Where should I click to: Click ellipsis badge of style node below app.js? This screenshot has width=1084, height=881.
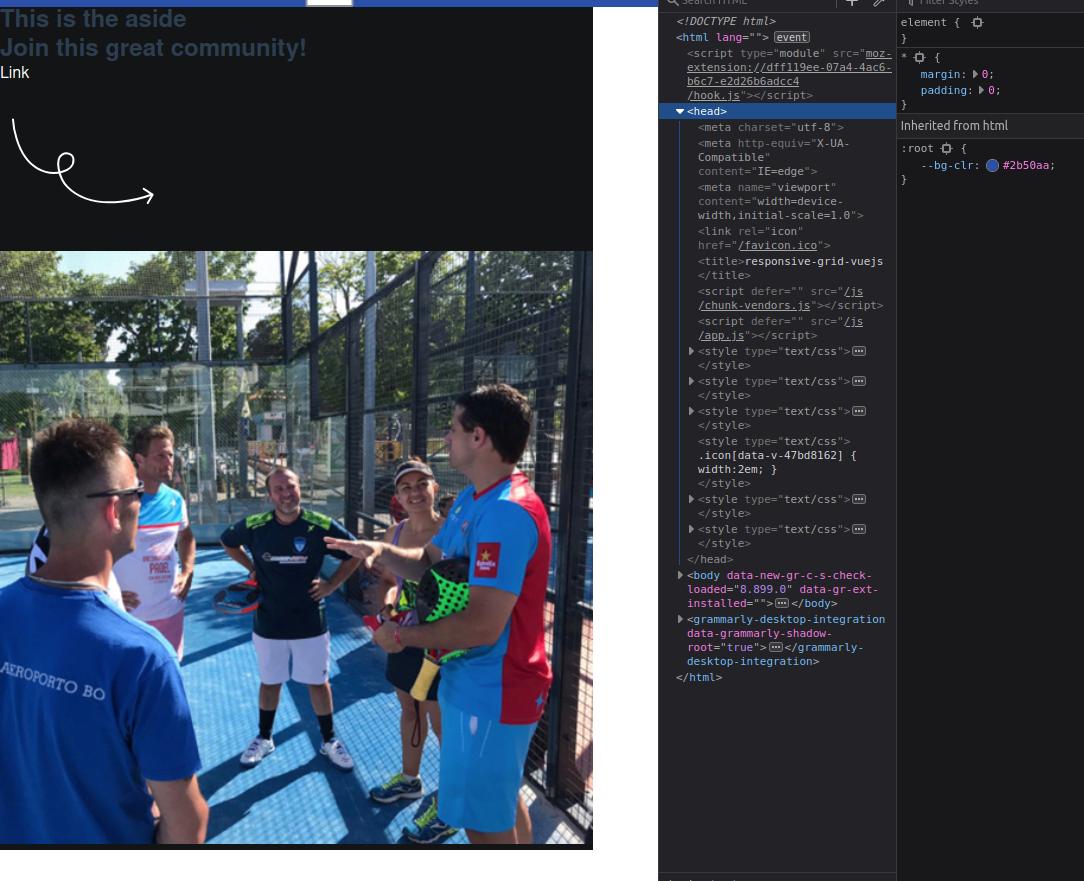[859, 351]
